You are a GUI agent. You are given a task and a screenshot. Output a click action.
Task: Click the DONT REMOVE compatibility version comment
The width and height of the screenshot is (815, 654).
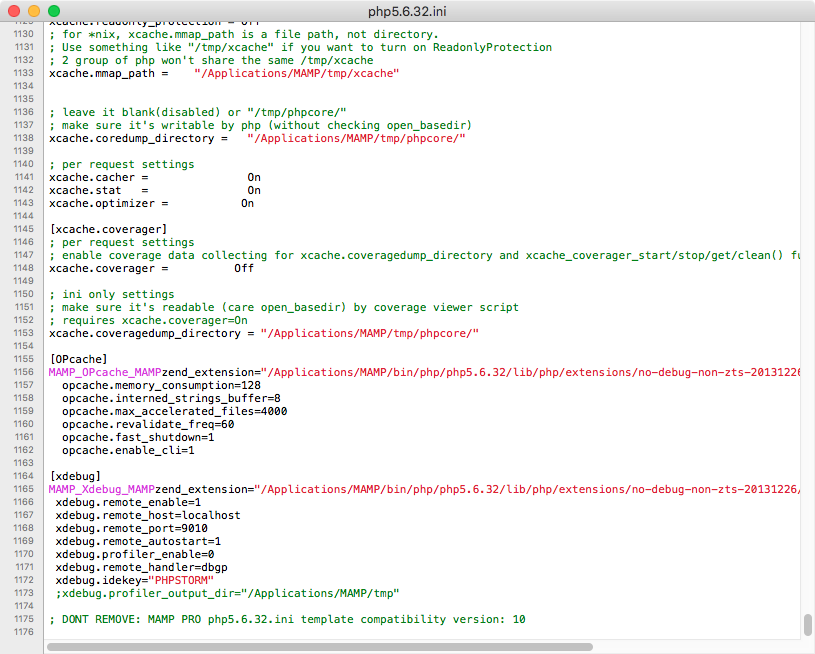point(287,619)
